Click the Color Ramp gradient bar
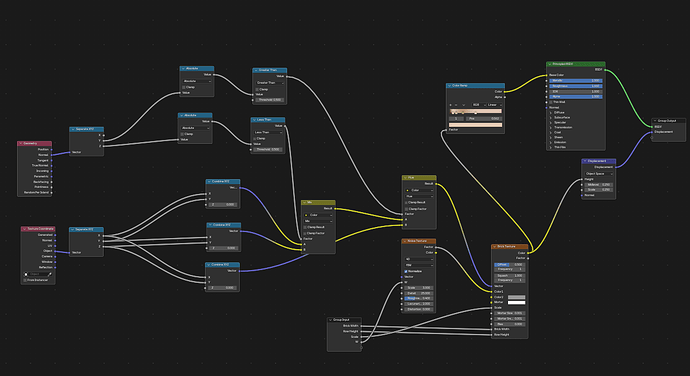Screen dimensions: 690x376 pos(476,111)
